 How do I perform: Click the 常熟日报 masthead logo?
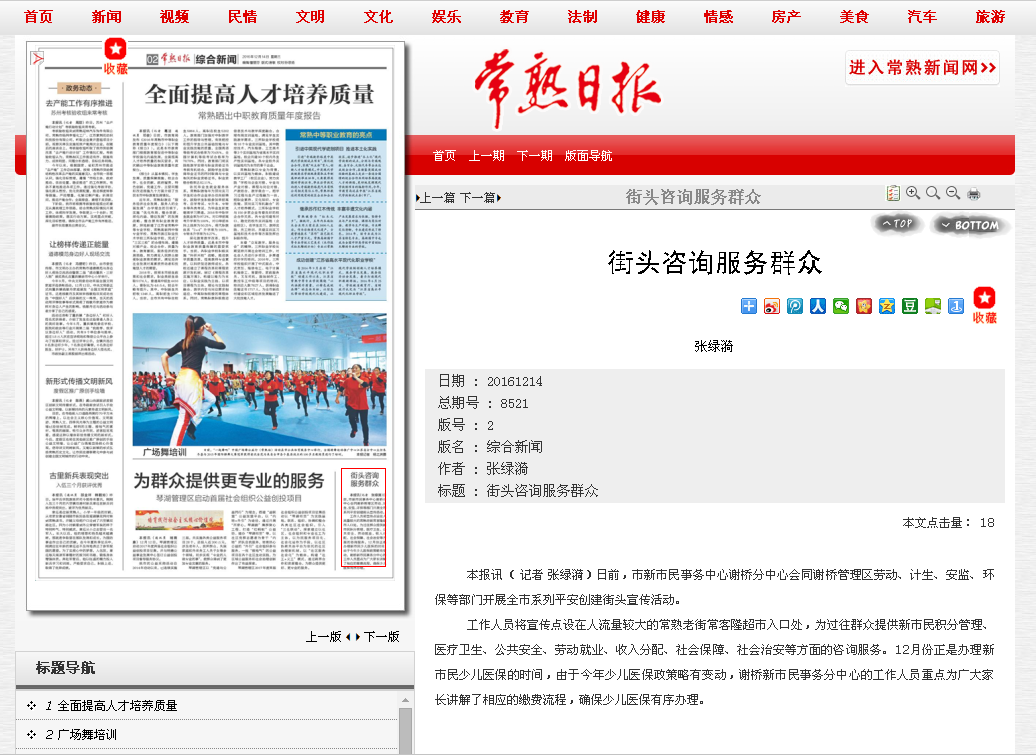568,89
